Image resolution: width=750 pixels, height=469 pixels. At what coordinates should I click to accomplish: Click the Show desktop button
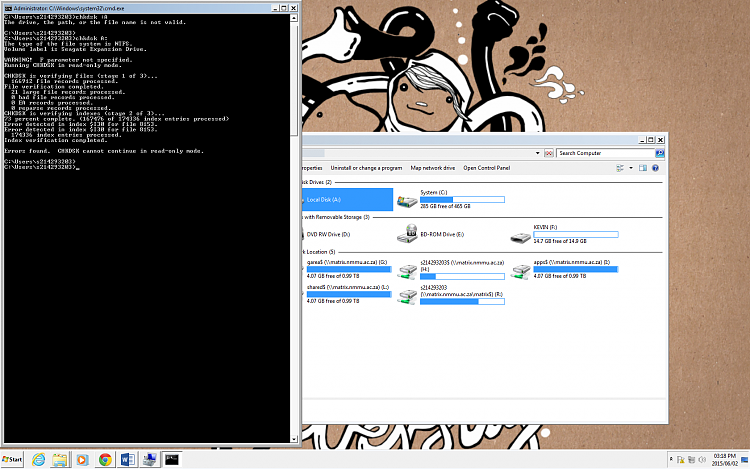tap(744, 460)
